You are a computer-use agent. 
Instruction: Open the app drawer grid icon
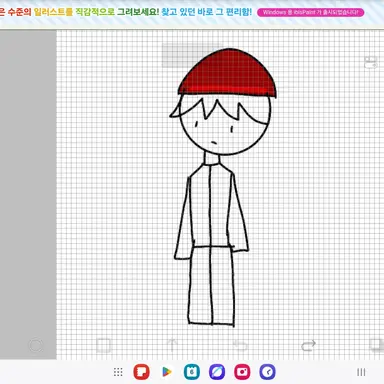pyautogui.click(x=118, y=372)
